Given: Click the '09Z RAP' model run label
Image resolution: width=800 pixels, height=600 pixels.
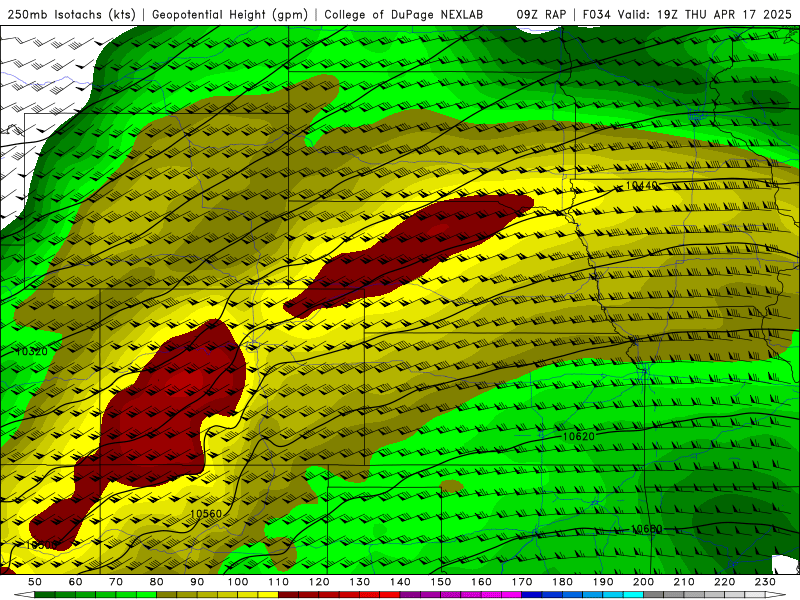Looking at the screenshot, I should click(541, 15).
